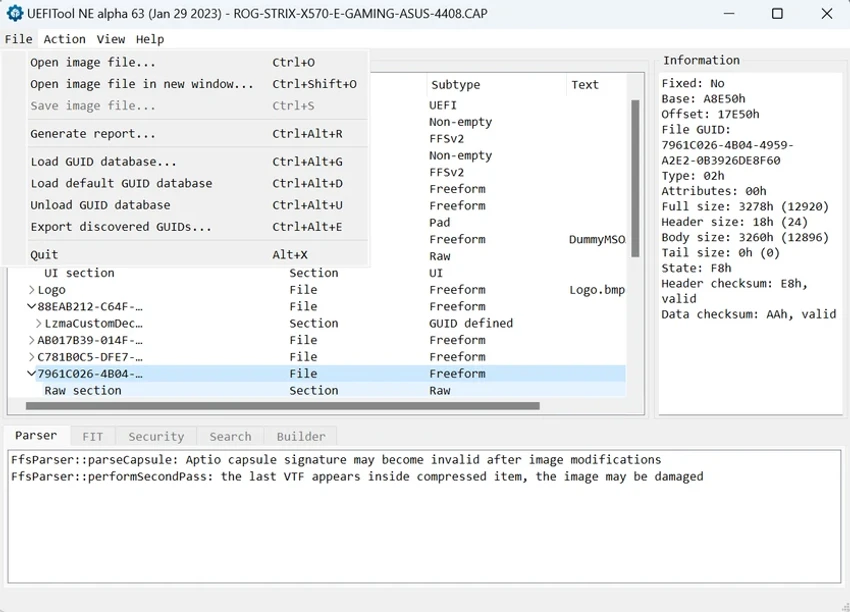Maximize the UEFITool window
The width and height of the screenshot is (850, 612).
[777, 14]
